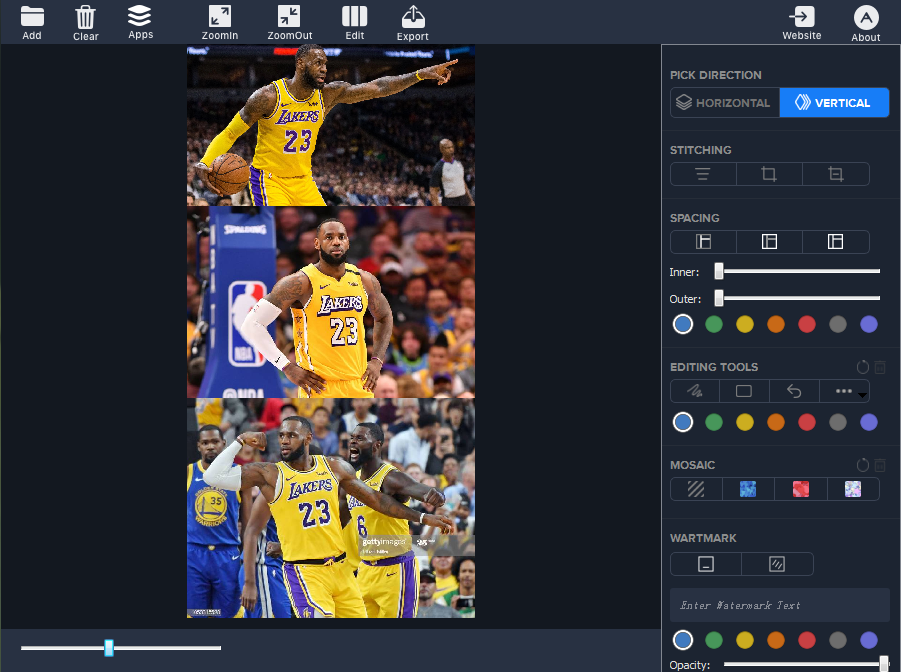The height and width of the screenshot is (672, 901).
Task: Select the first spacing layout icon
Action: 703,242
